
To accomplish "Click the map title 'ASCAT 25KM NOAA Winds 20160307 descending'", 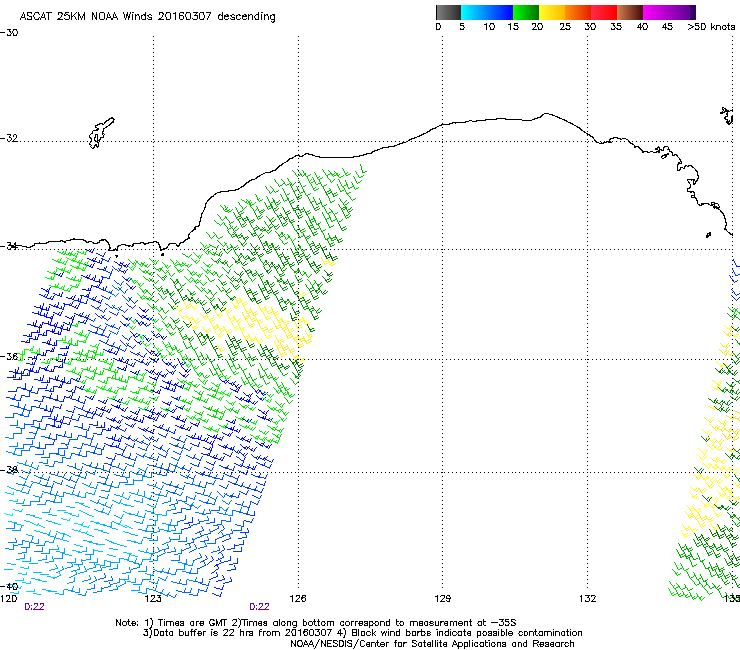I will [x=147, y=17].
